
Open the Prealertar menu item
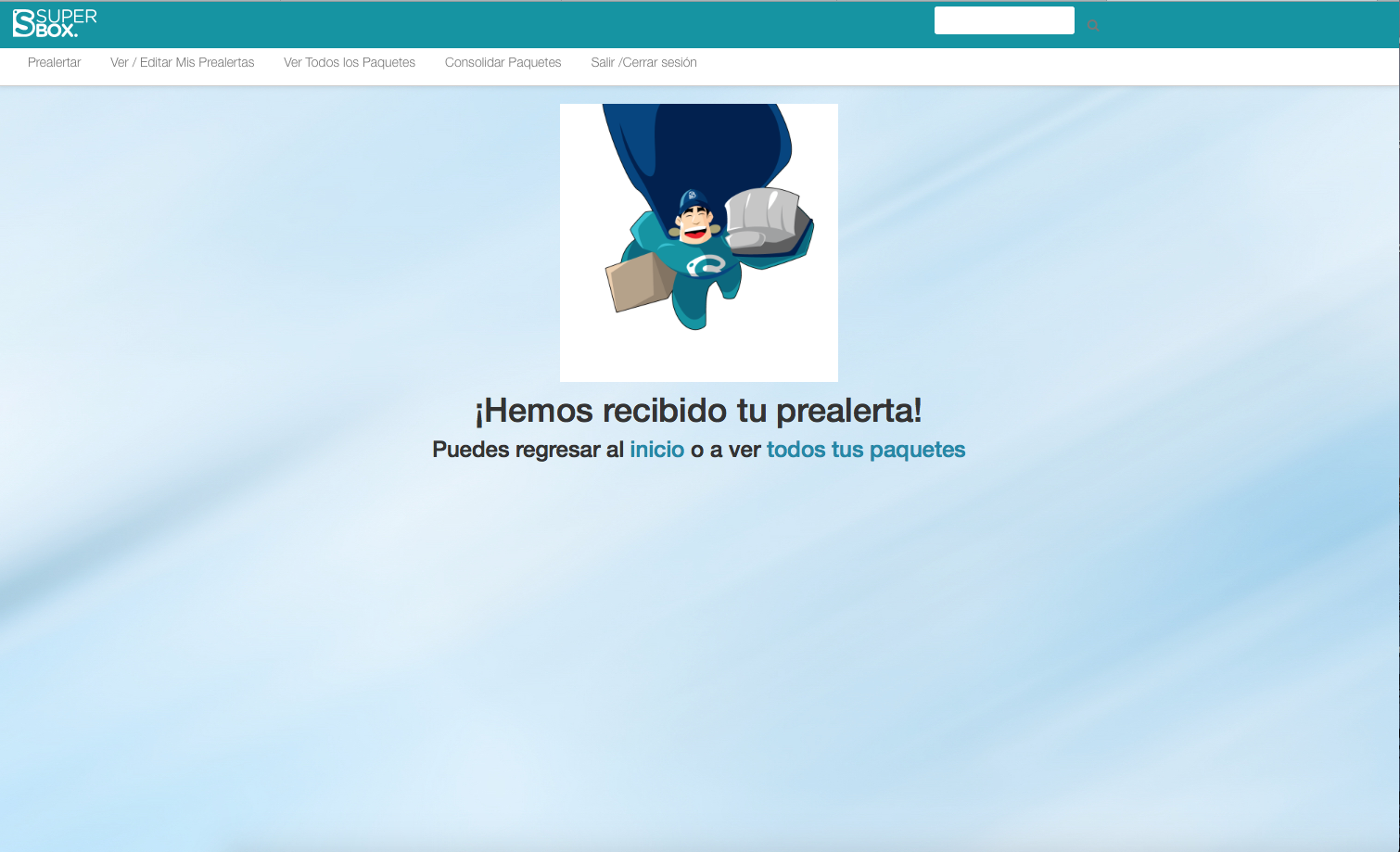54,62
